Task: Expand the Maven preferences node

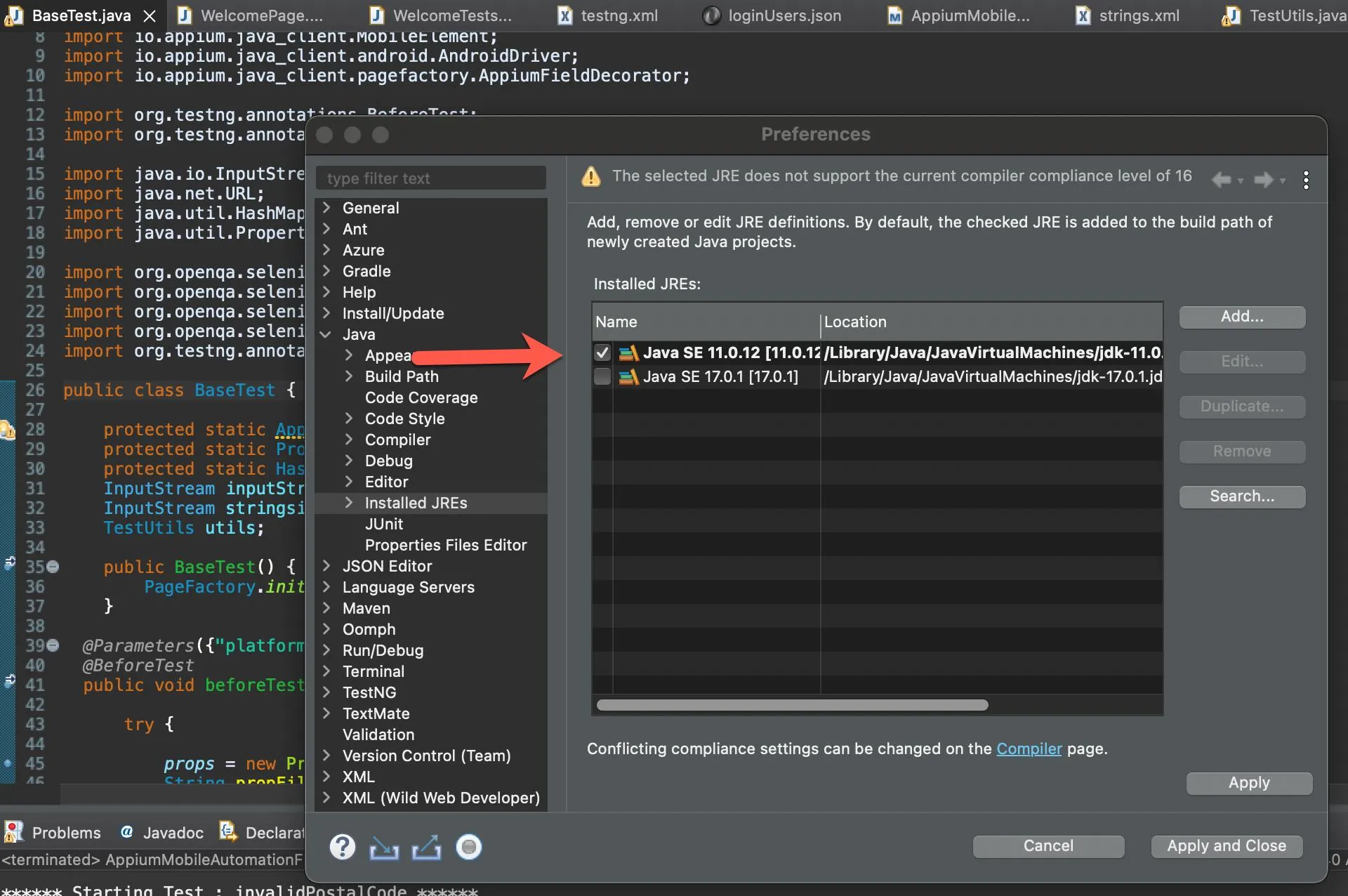Action: (x=326, y=608)
